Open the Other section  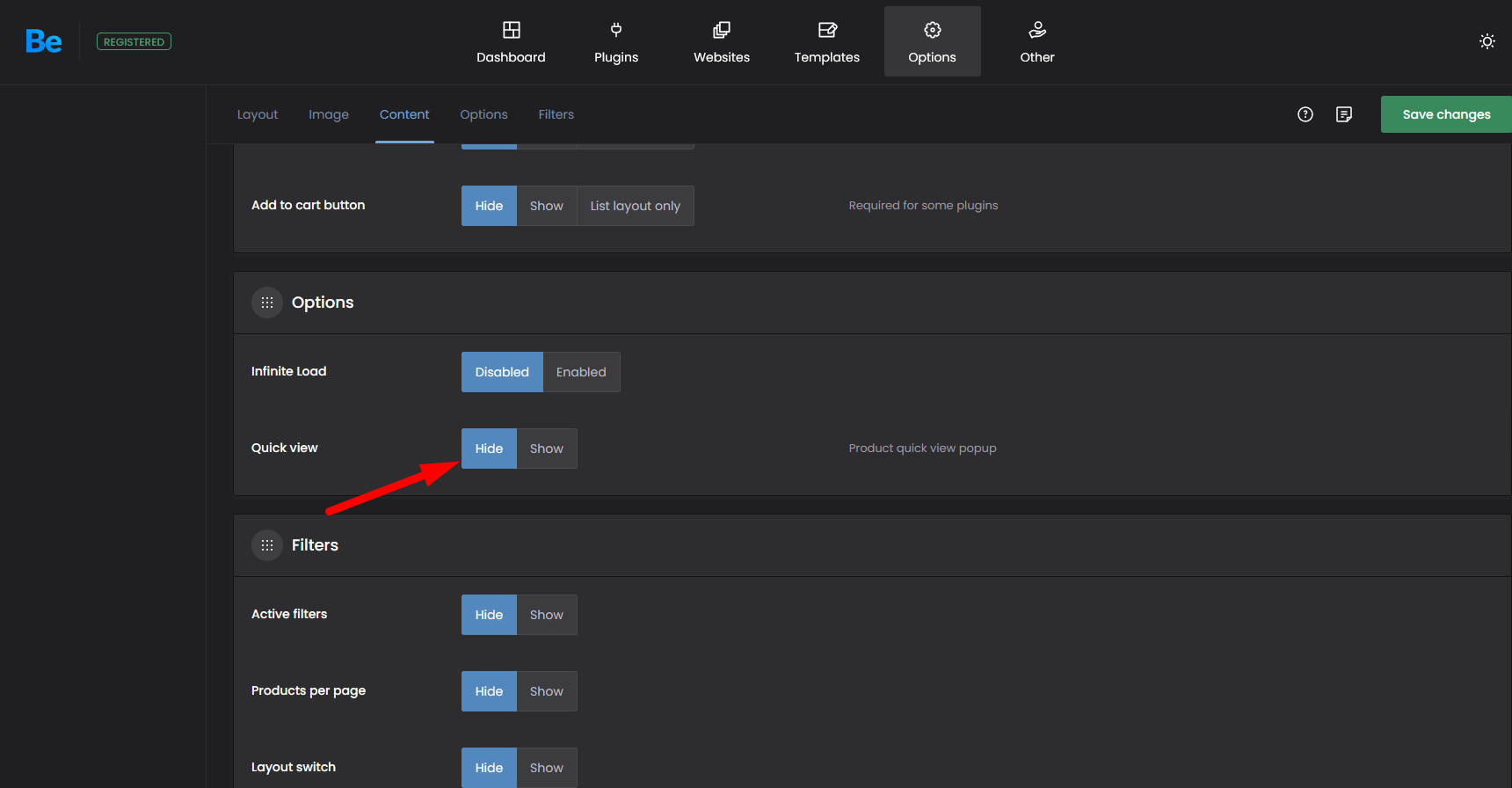point(1037,41)
